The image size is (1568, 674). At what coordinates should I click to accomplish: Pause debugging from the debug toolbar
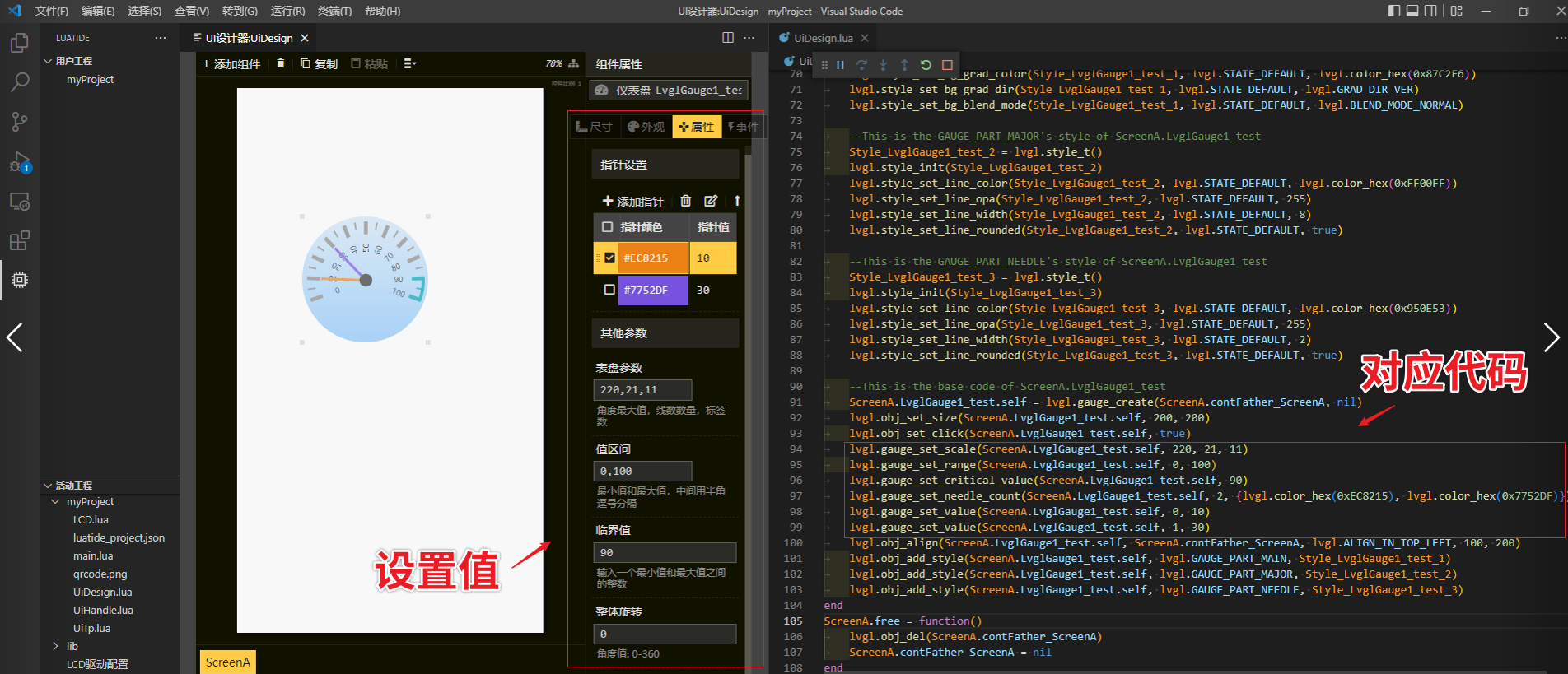pyautogui.click(x=840, y=65)
